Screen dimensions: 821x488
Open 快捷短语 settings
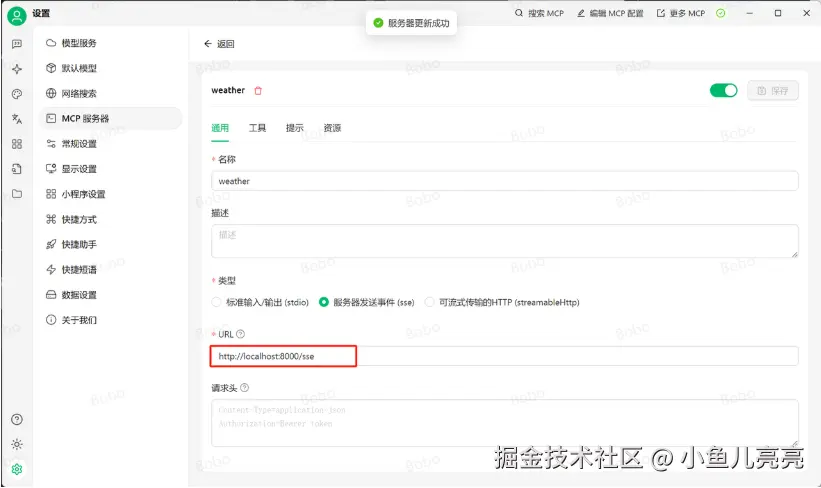click(x=110, y=270)
